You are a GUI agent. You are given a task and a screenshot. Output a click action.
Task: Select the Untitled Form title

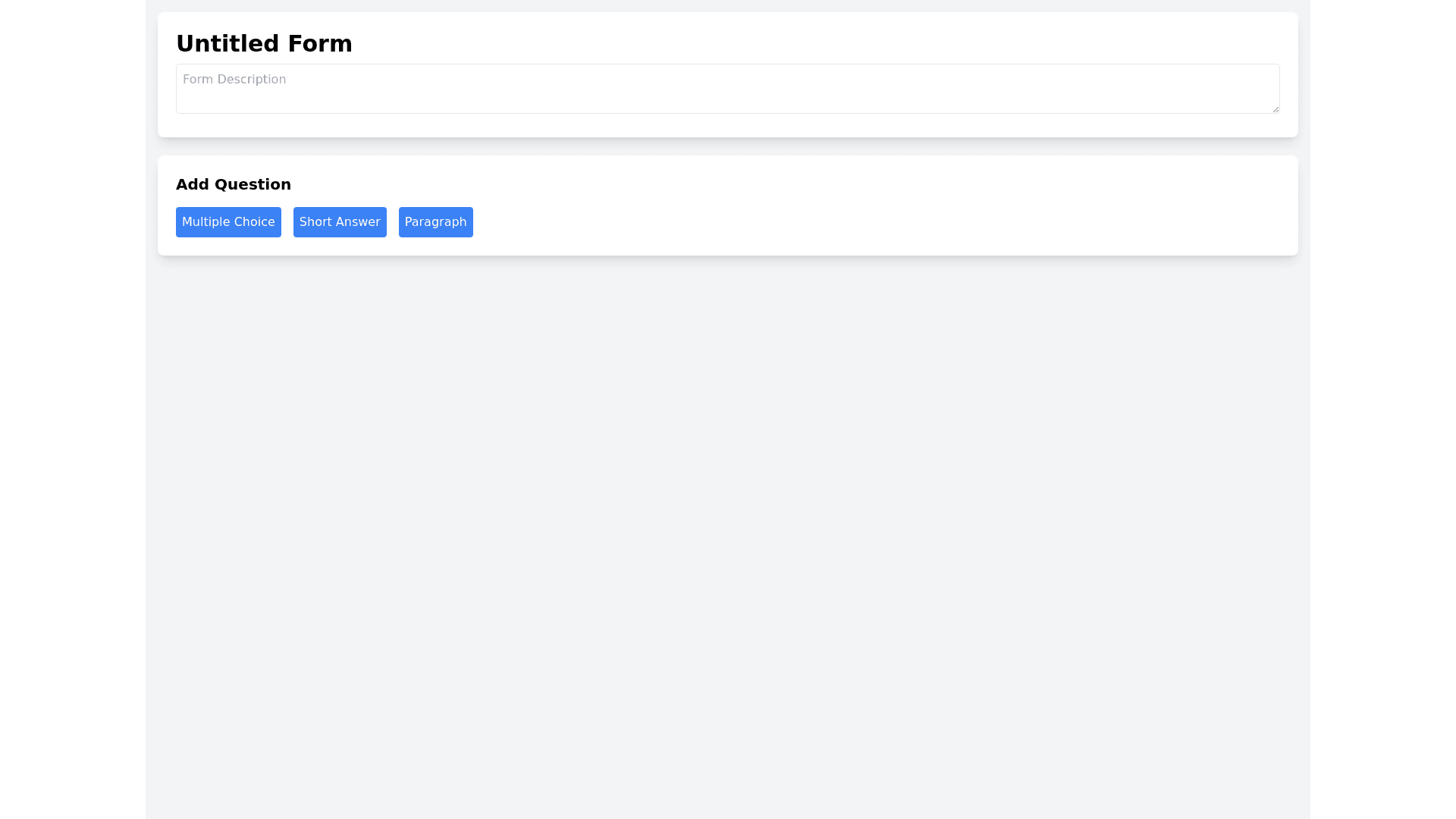coord(264,44)
